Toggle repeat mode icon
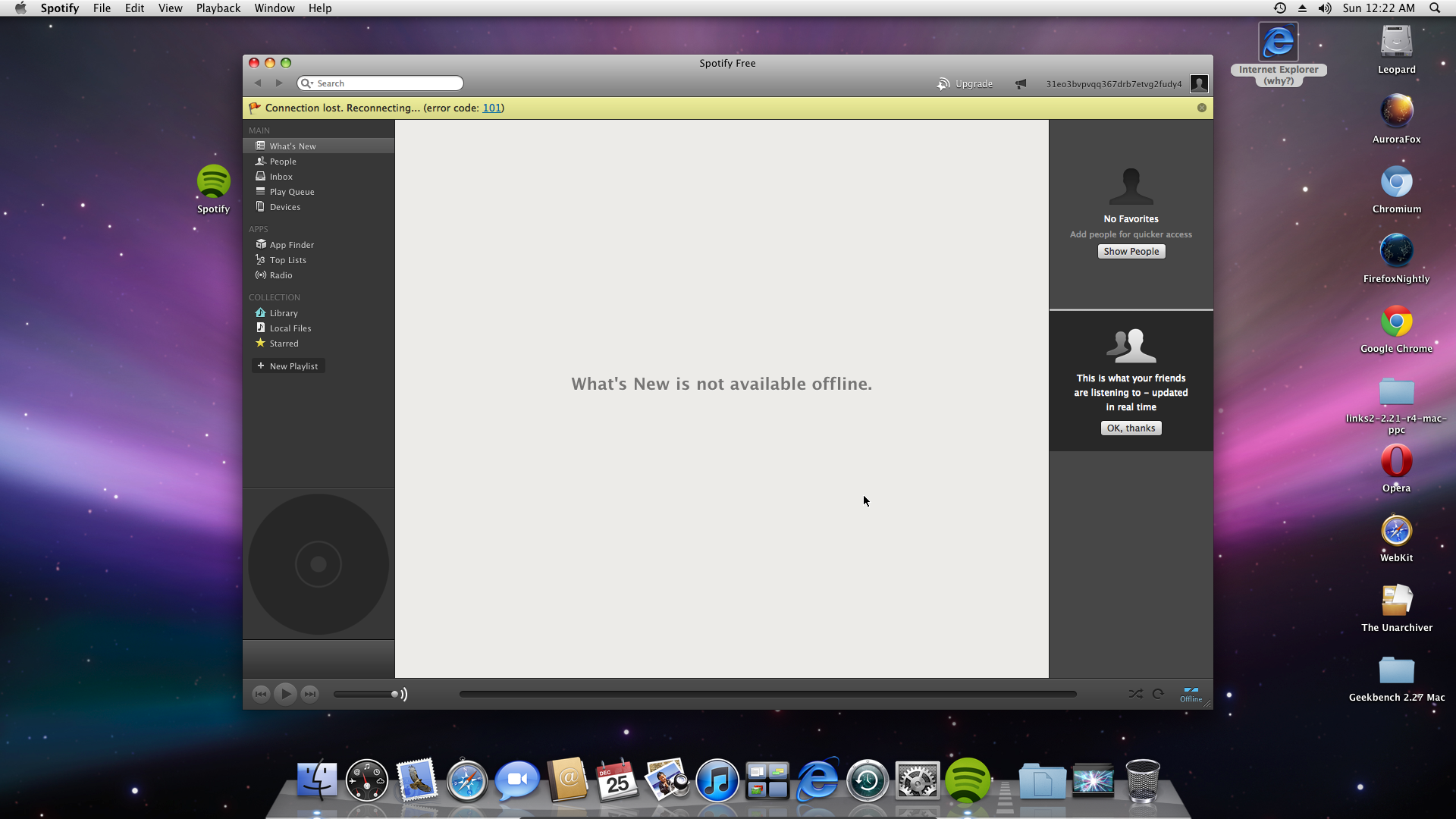 (x=1158, y=694)
